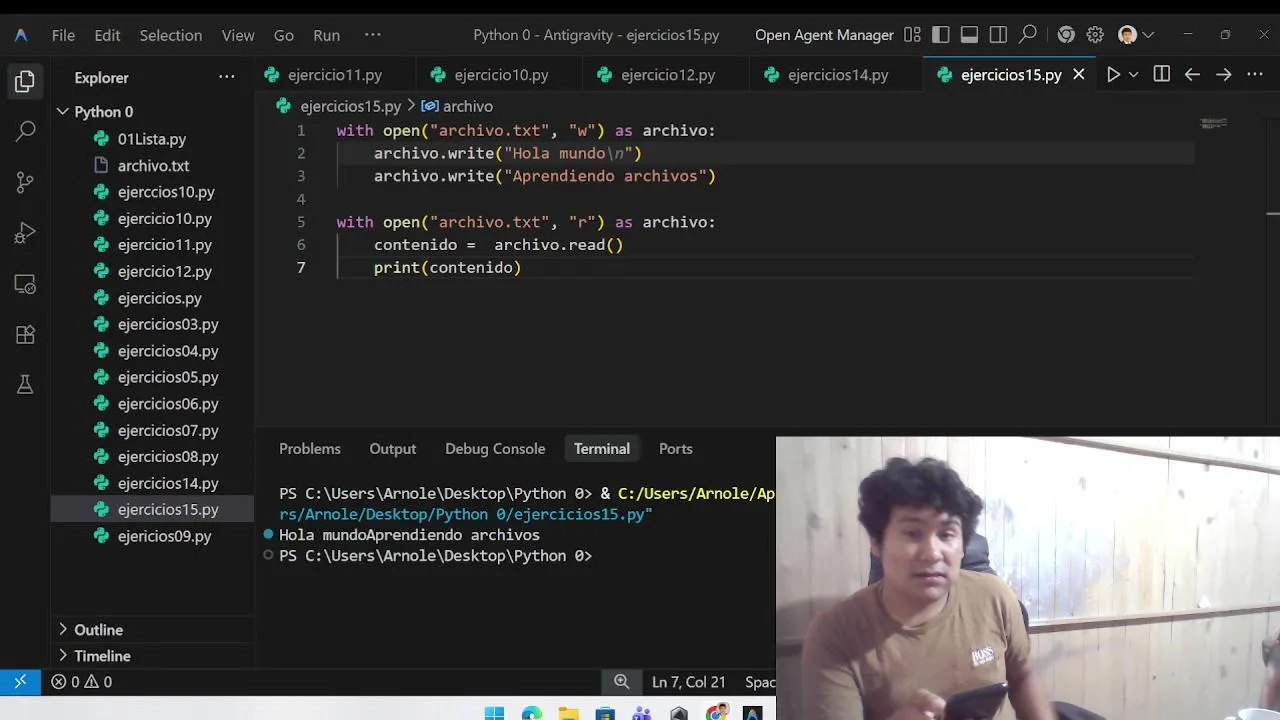Open the Go menu

point(284,35)
